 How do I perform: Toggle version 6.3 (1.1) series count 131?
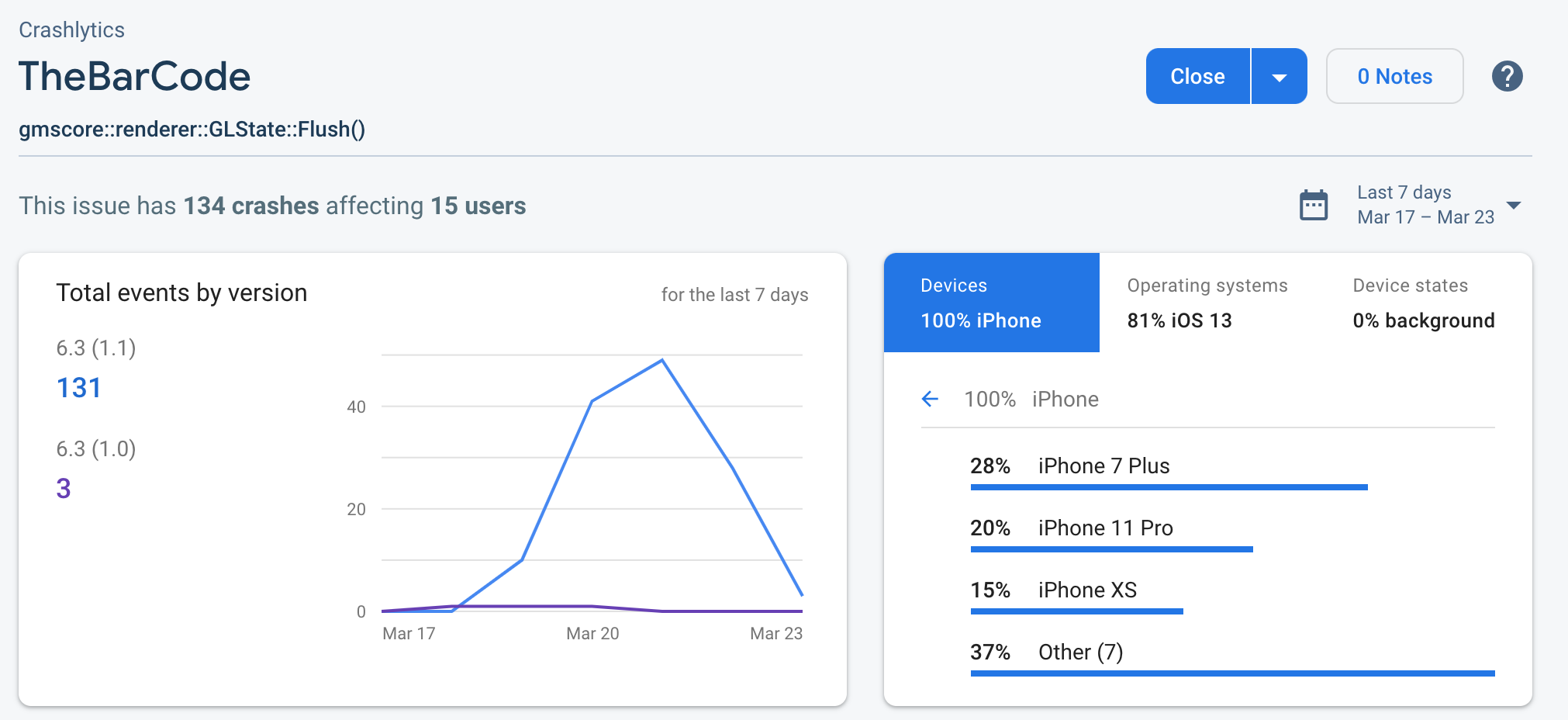tap(79, 387)
